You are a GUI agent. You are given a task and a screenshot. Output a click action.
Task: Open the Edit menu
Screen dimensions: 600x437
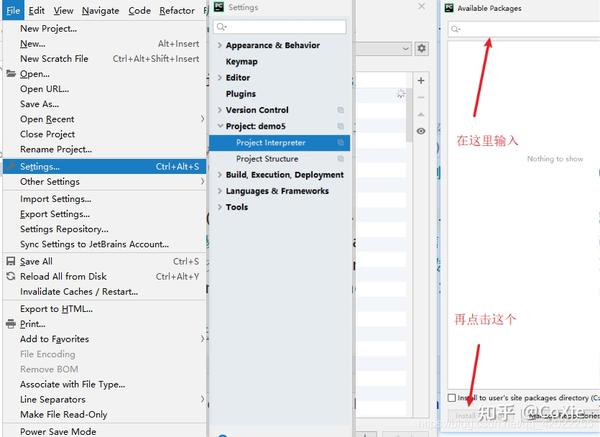click(x=36, y=10)
